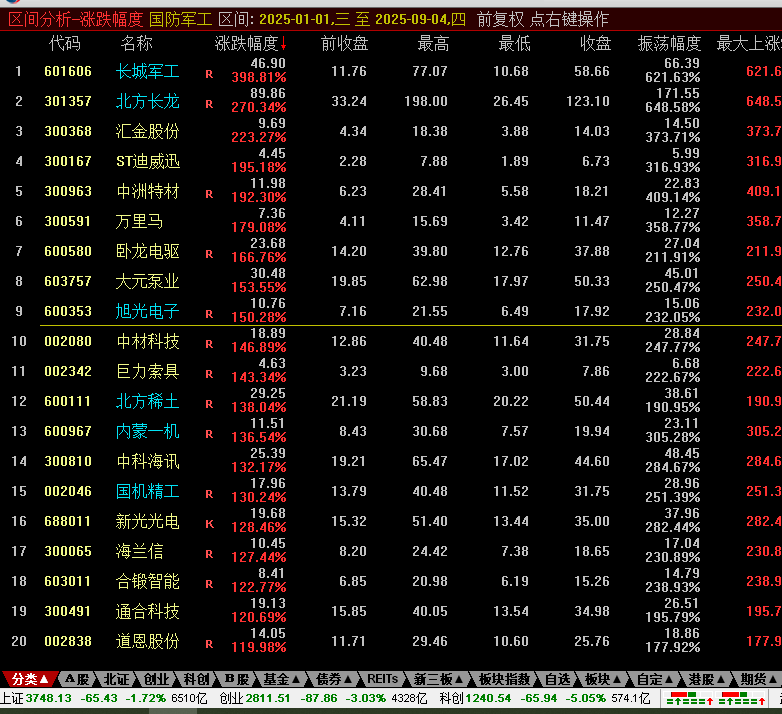Expand the 板块 tab menu

tap(602, 679)
